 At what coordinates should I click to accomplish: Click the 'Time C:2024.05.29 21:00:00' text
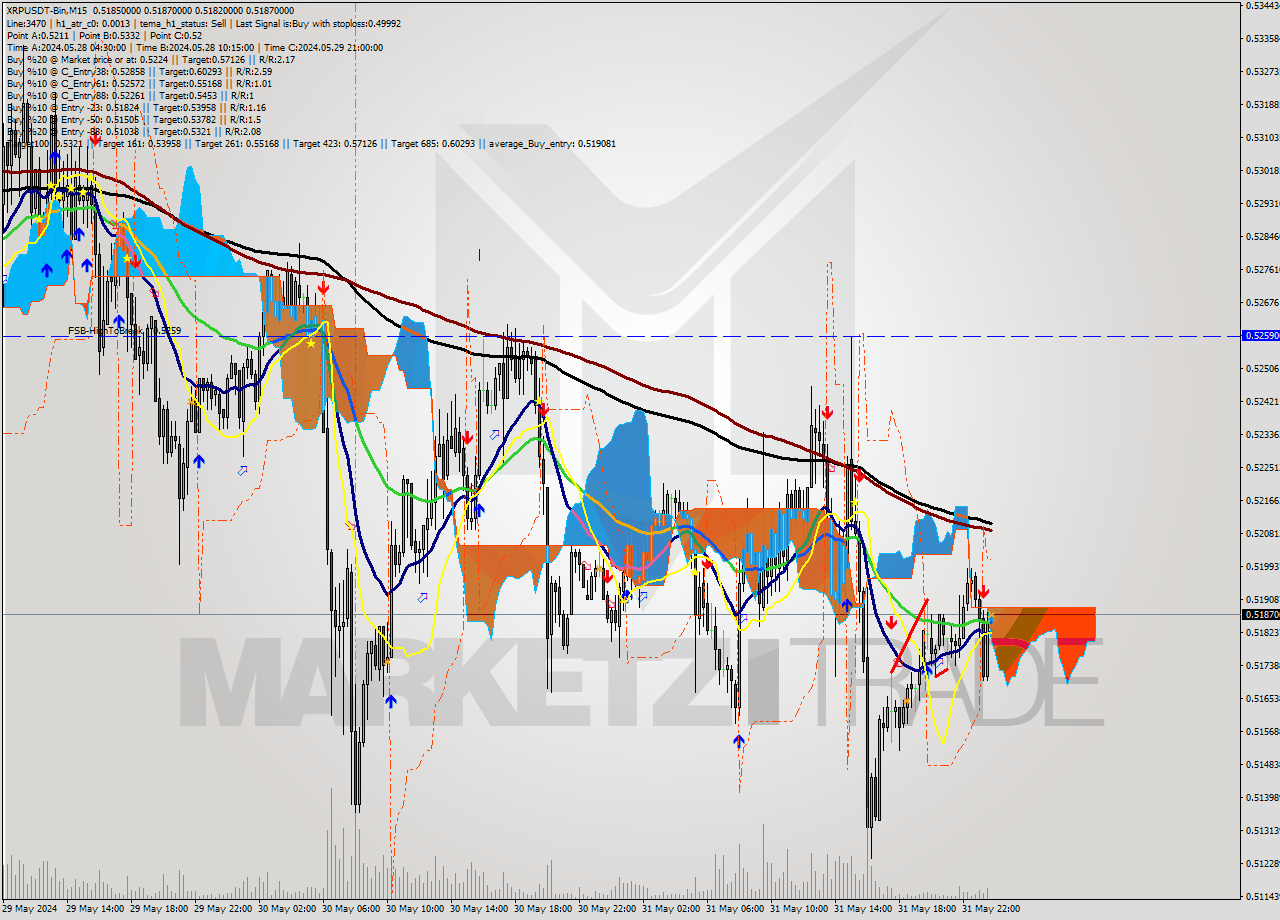point(322,47)
